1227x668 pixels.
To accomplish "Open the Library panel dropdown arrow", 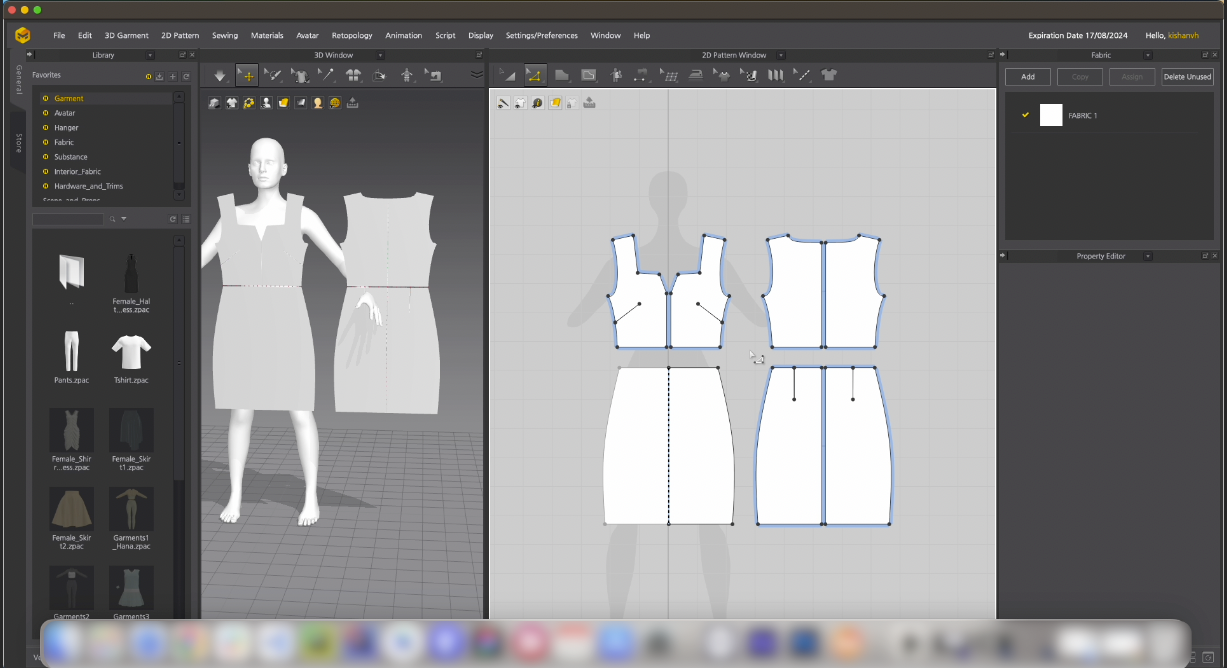I will click(150, 55).
